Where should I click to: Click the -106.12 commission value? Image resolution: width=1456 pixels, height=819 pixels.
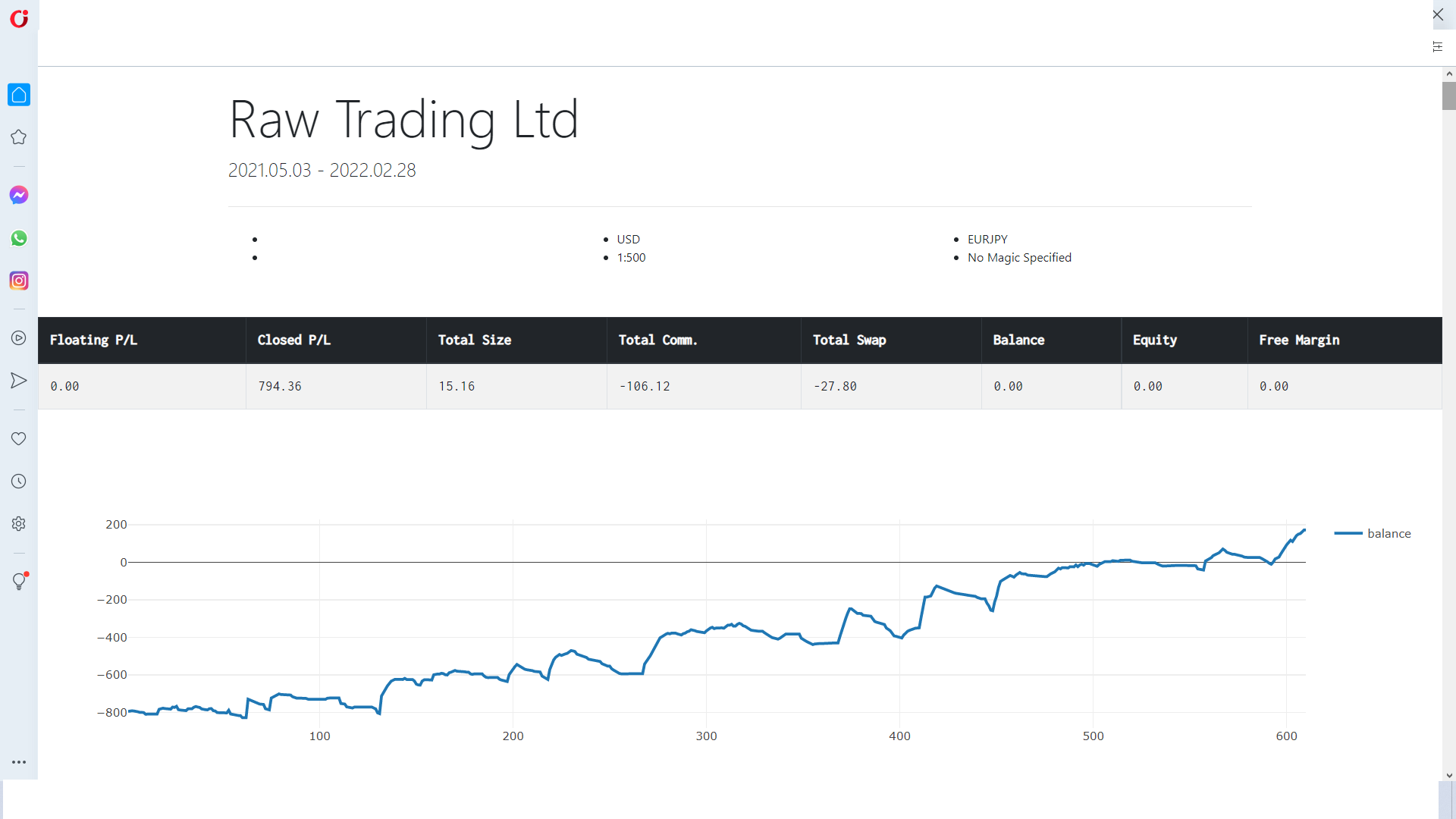(645, 386)
